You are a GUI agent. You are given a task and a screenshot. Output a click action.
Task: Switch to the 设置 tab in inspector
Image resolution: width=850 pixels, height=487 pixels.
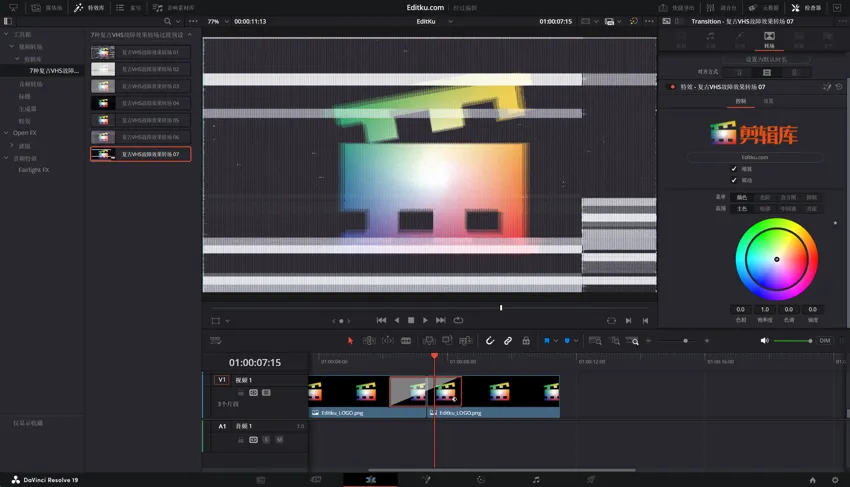tap(768, 101)
